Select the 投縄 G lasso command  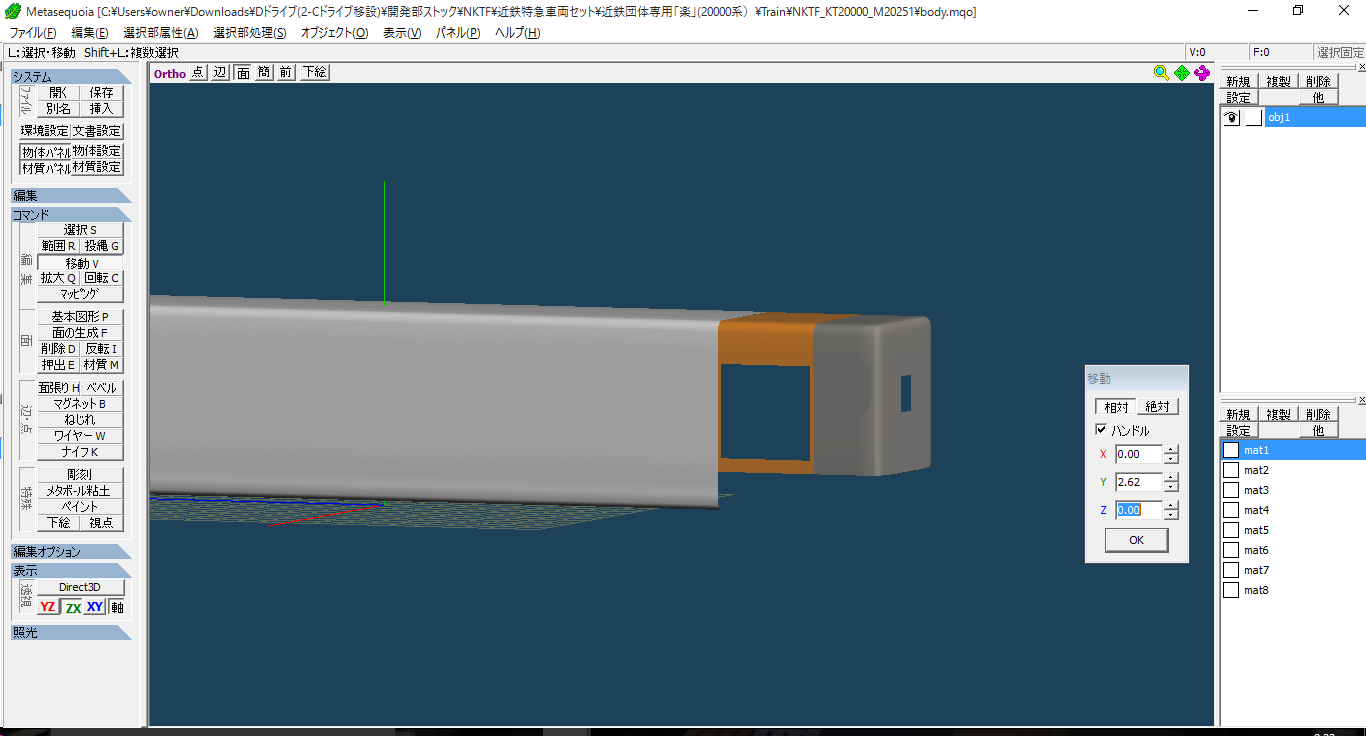click(102, 246)
